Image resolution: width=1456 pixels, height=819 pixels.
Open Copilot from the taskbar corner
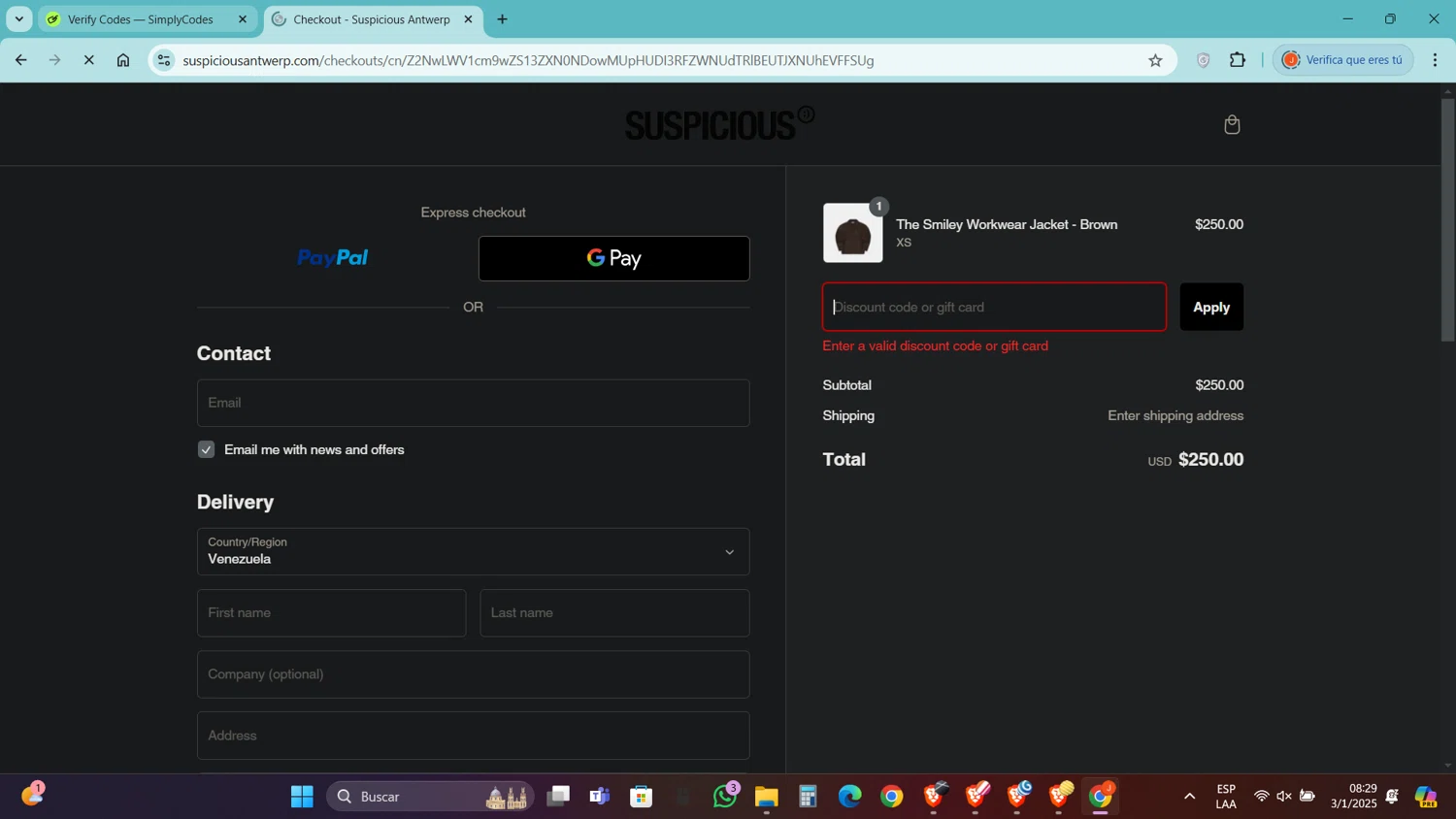(1426, 797)
